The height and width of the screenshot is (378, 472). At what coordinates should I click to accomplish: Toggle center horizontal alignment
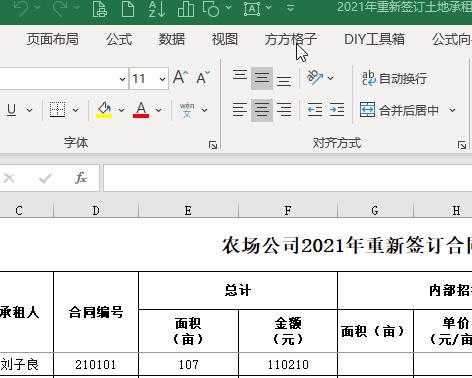point(262,110)
